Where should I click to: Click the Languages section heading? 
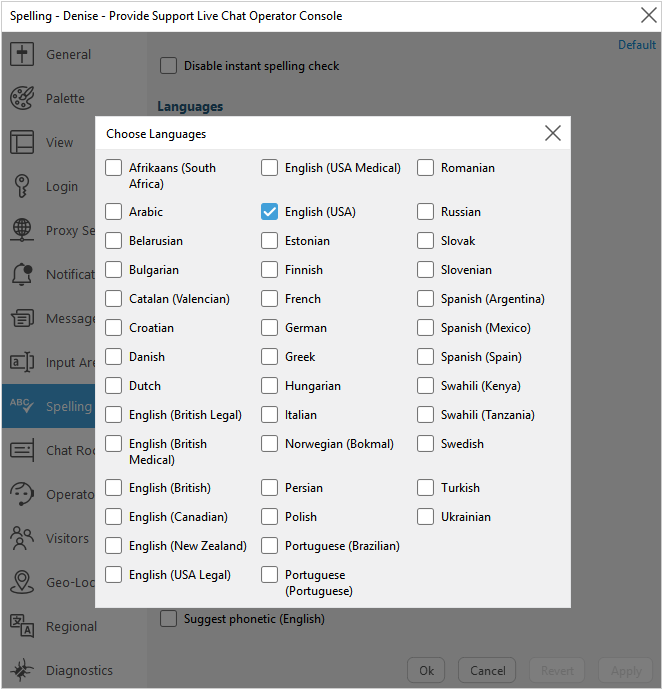[190, 106]
